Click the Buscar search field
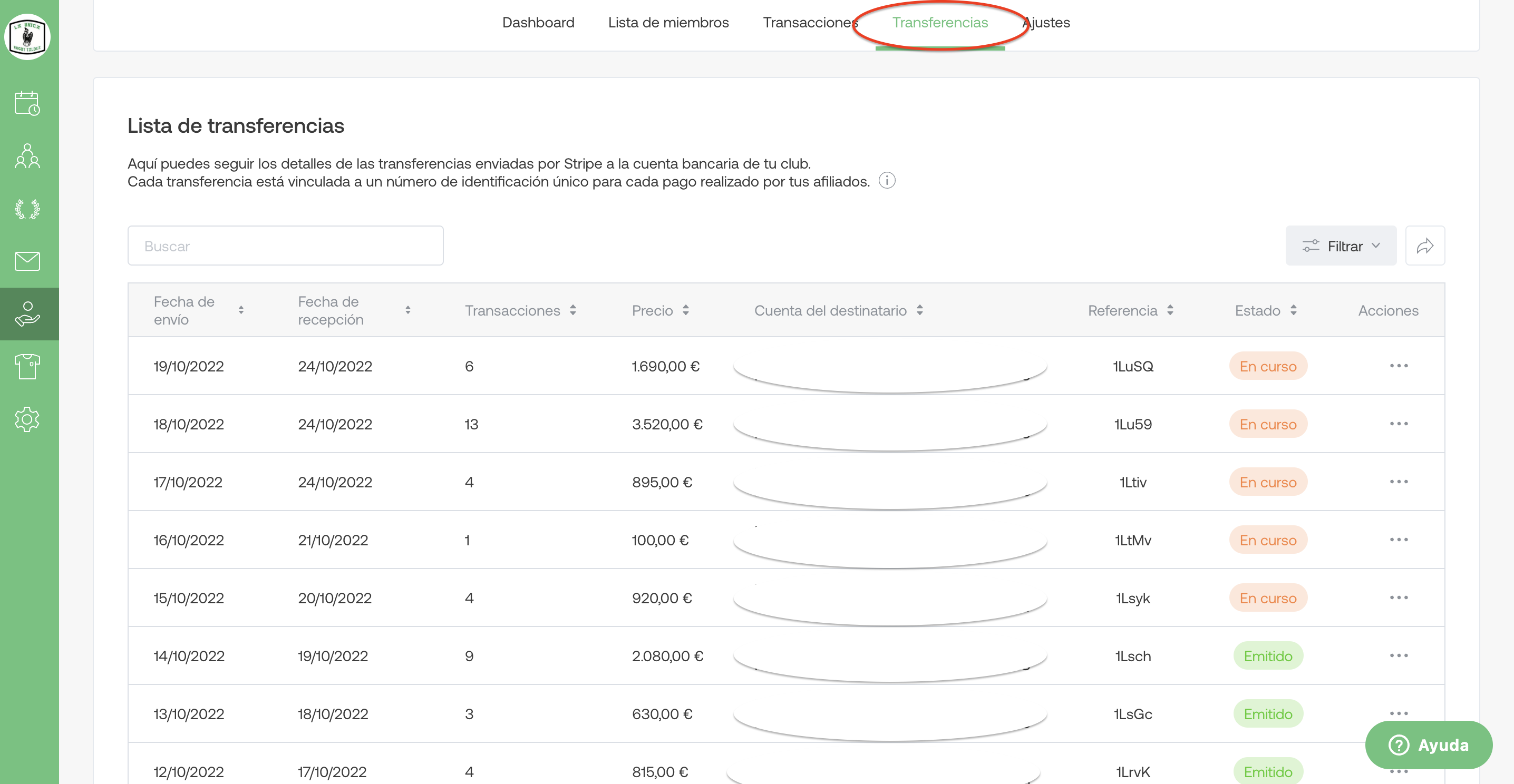Screen dimensions: 1514x784 tap(285, 246)
